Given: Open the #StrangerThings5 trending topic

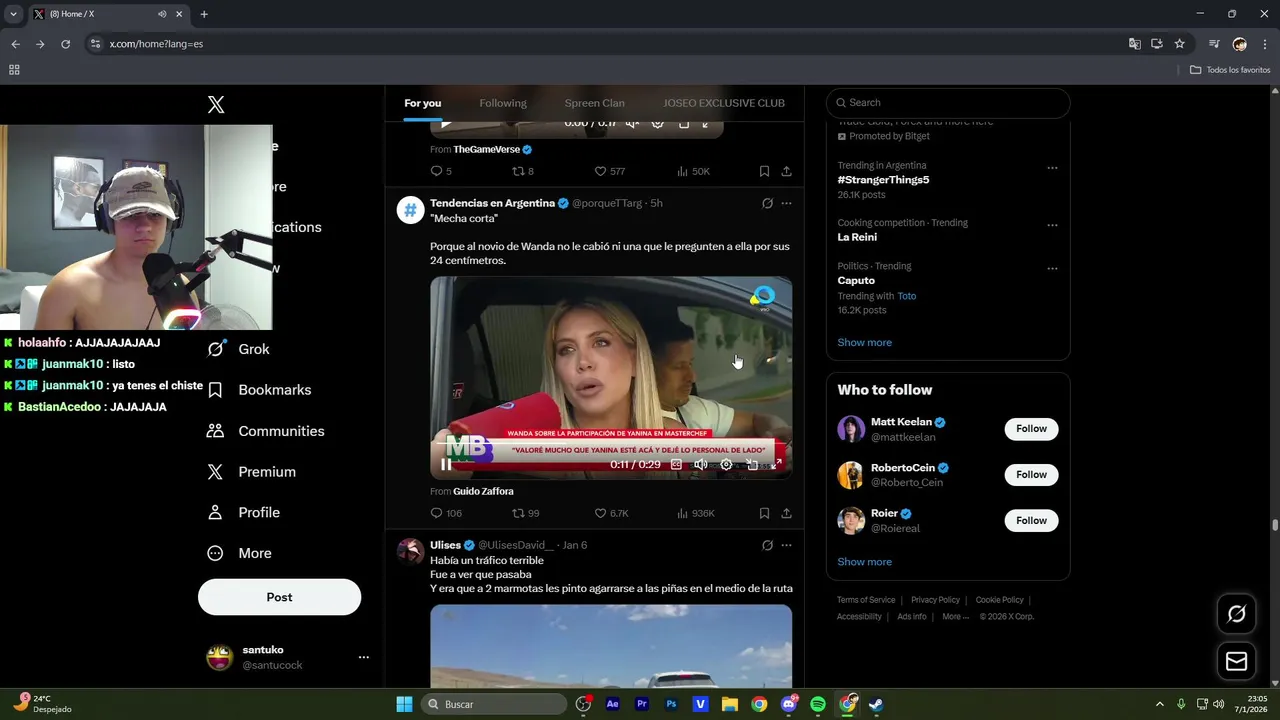Looking at the screenshot, I should tap(883, 180).
